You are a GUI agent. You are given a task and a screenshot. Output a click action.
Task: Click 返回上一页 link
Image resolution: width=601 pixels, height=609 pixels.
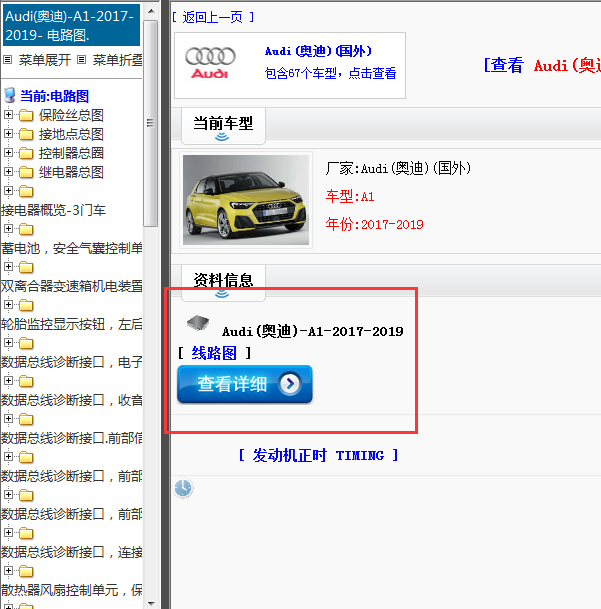pos(213,17)
